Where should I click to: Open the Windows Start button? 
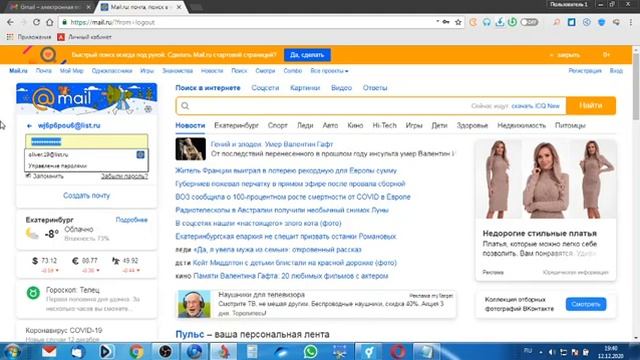point(12,351)
